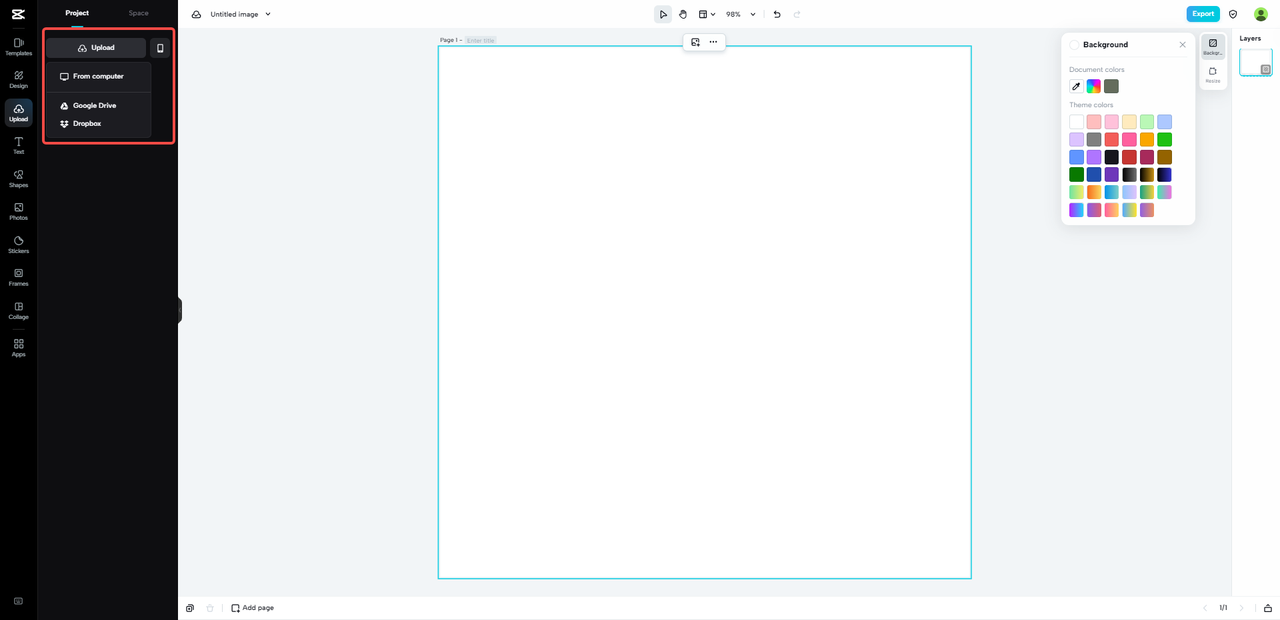Select the medium gray theme swatch
Image resolution: width=1280 pixels, height=620 pixels.
coord(1094,140)
